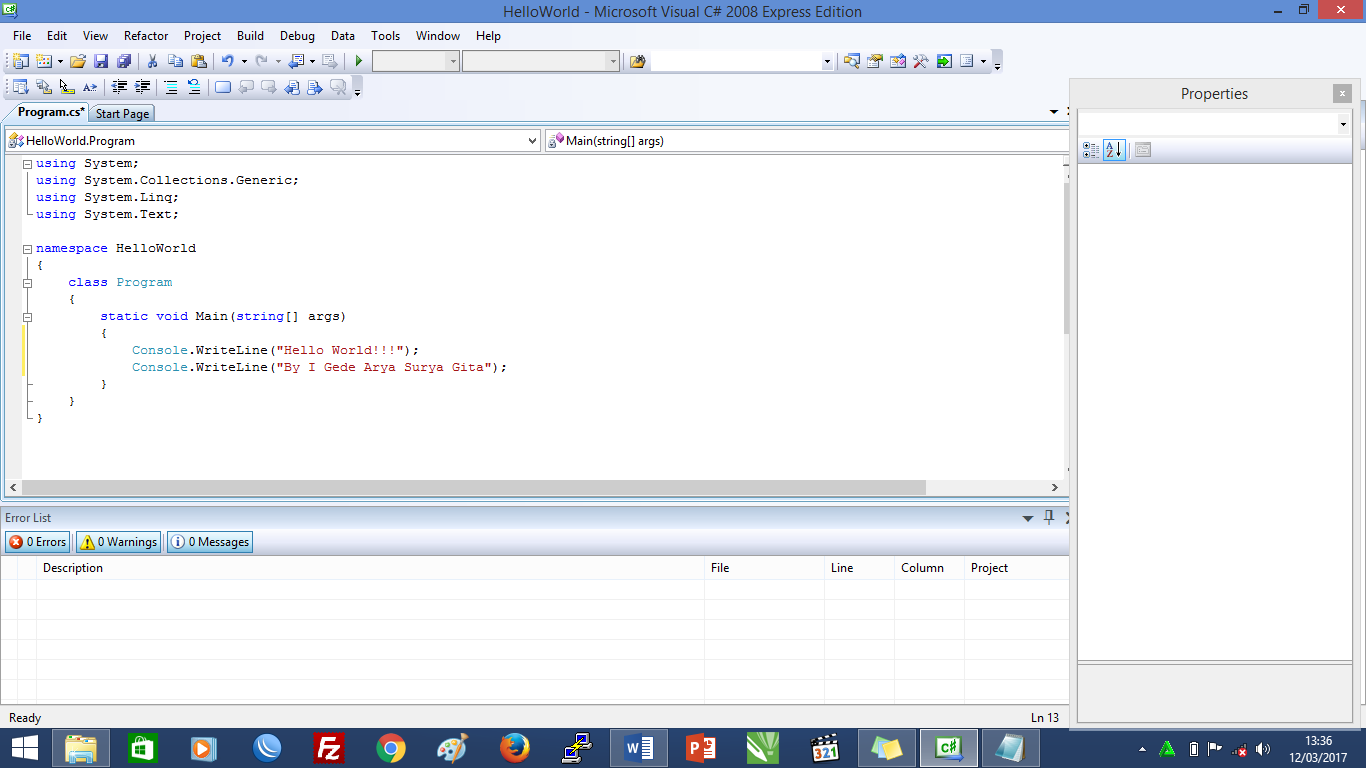
Task: Expand the Find combo box dropdown arrow
Action: 827,62
